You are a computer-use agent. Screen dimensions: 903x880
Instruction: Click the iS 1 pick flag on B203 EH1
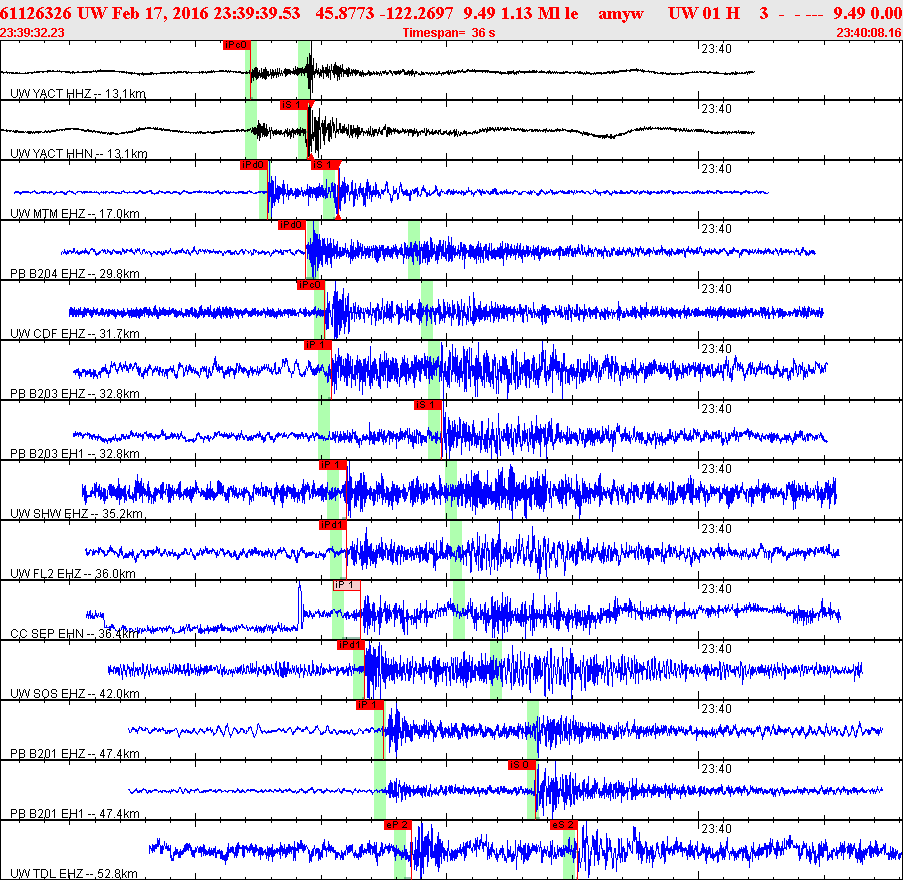[x=427, y=404]
